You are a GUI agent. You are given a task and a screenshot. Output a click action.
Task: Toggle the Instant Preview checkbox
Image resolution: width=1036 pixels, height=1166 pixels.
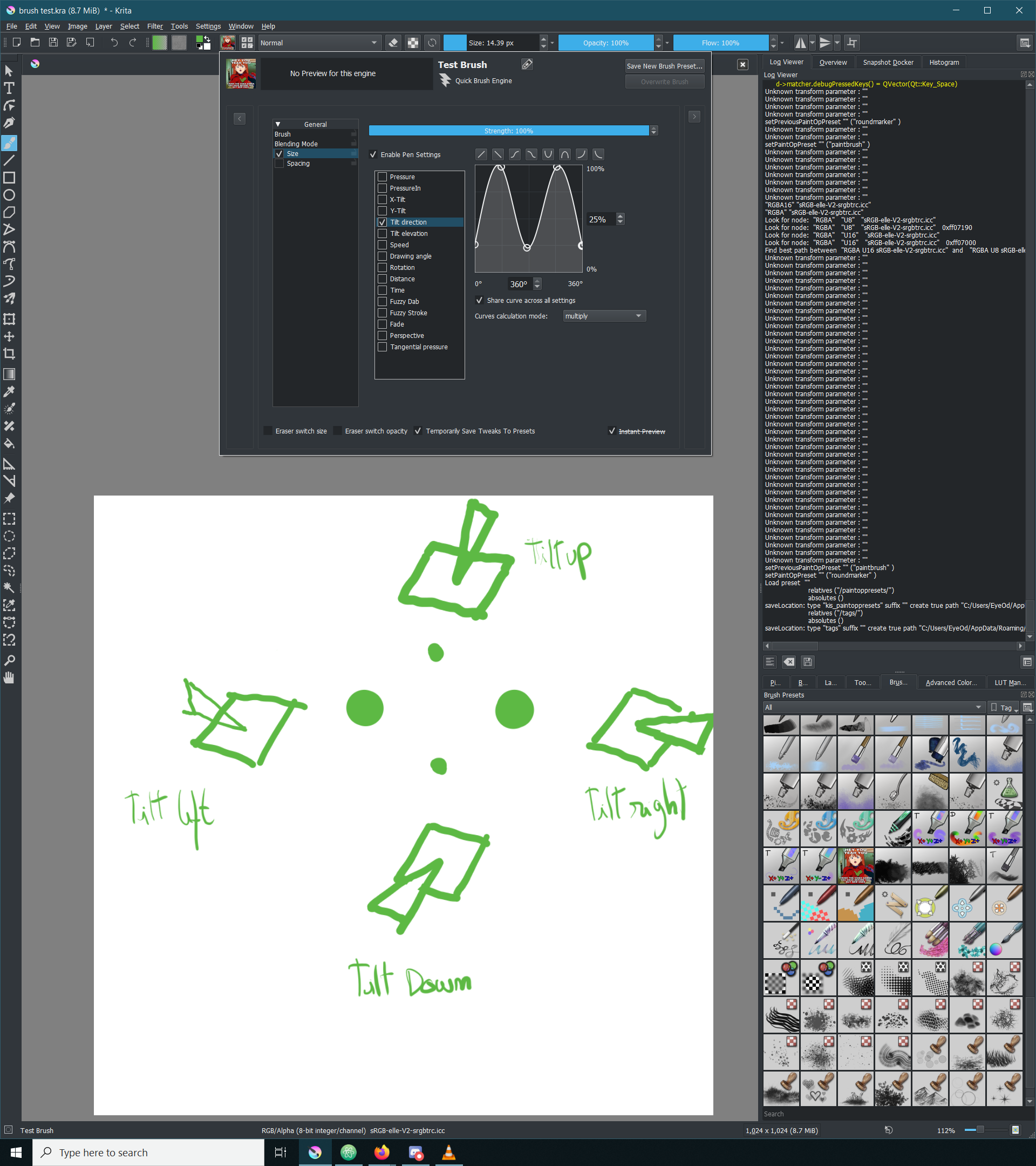click(x=612, y=431)
